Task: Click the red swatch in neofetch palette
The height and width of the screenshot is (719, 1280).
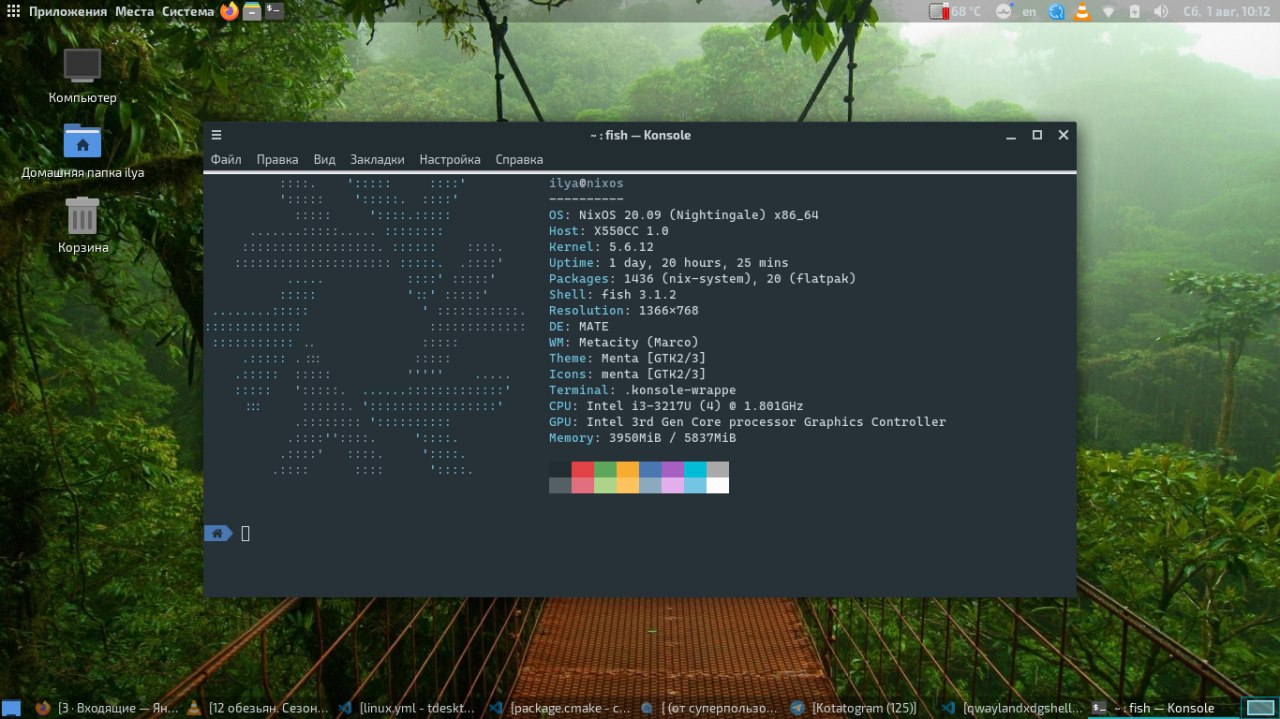Action: pos(583,469)
